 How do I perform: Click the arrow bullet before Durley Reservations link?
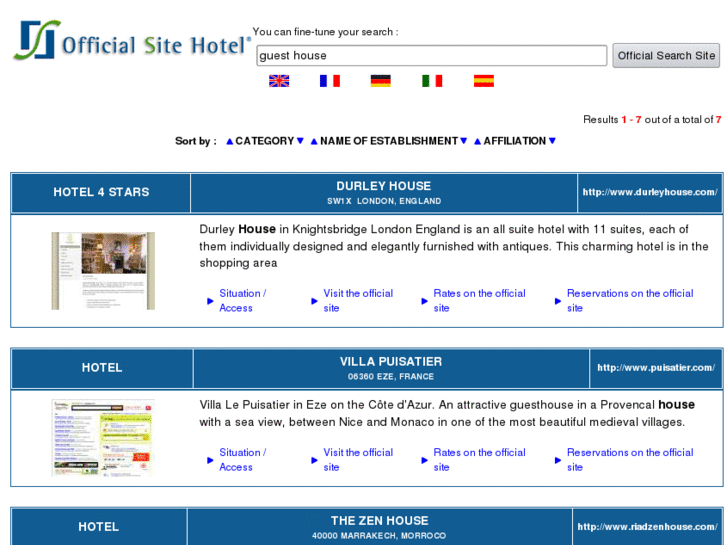(558, 301)
